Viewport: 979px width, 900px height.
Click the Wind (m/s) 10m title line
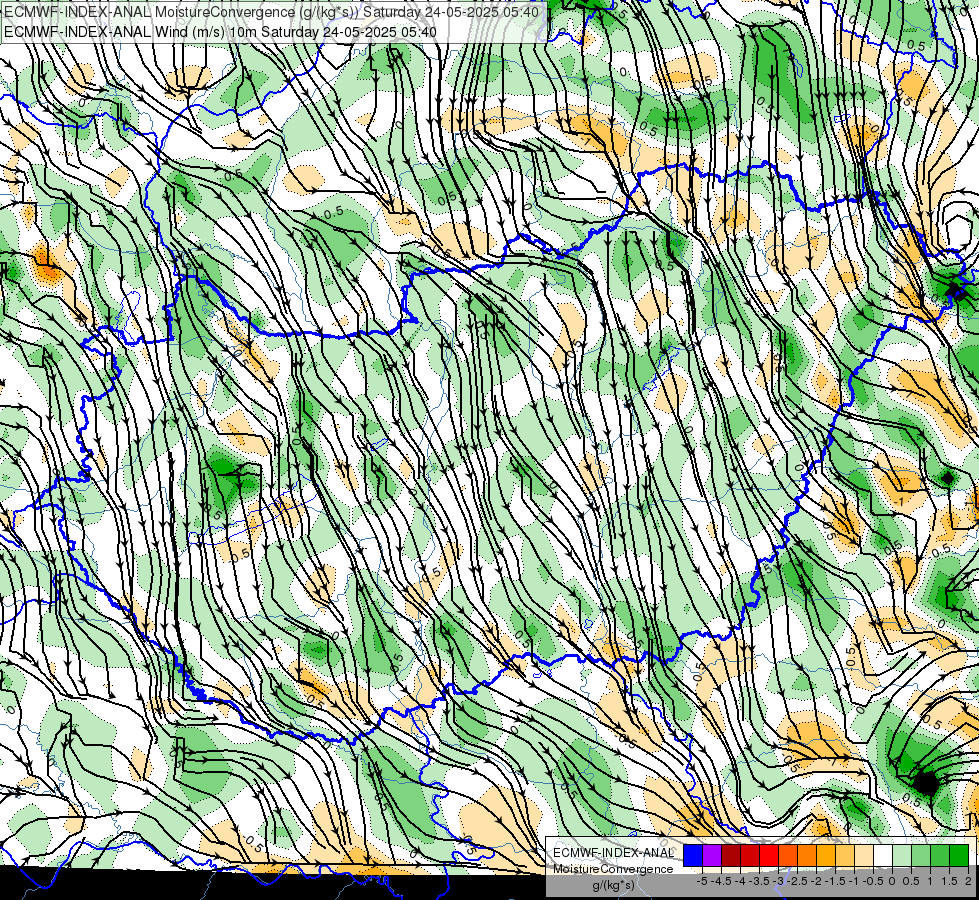[220, 31]
